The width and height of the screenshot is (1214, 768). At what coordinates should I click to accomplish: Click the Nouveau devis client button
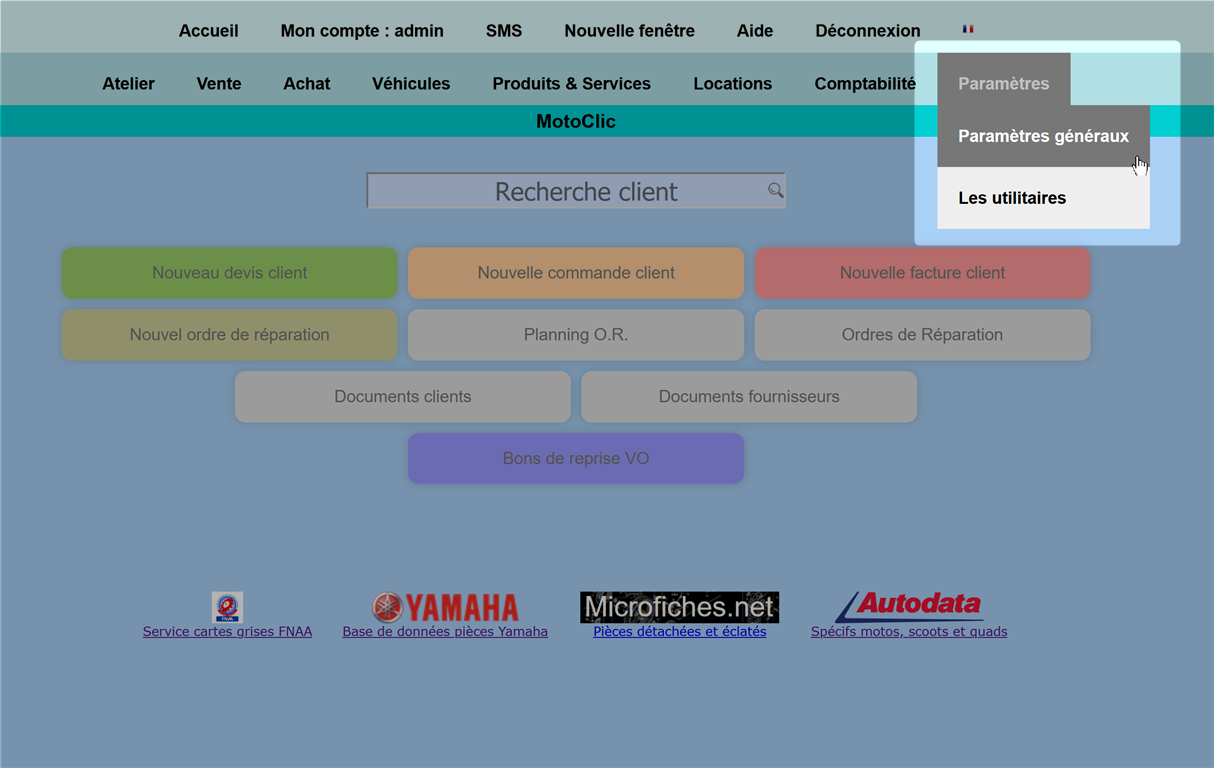point(230,273)
